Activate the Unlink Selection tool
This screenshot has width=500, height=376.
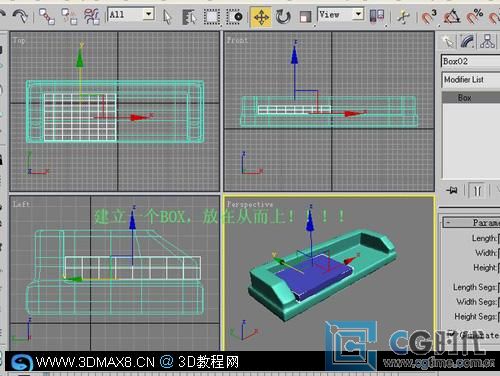69,16
